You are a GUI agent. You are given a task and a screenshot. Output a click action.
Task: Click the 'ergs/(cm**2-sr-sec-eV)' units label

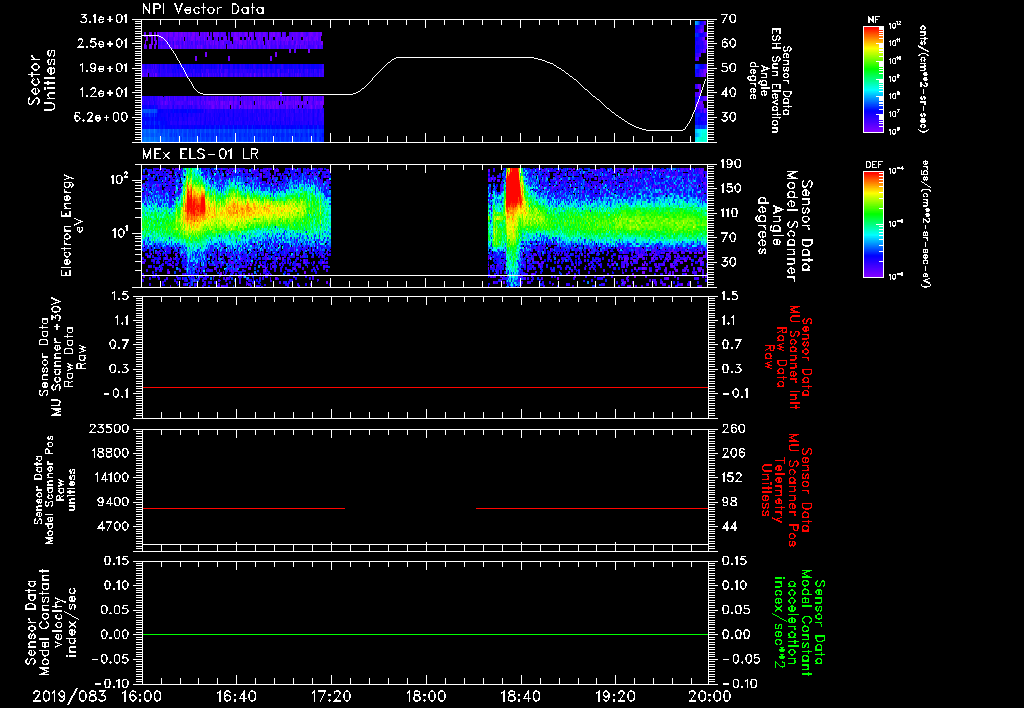[927, 223]
